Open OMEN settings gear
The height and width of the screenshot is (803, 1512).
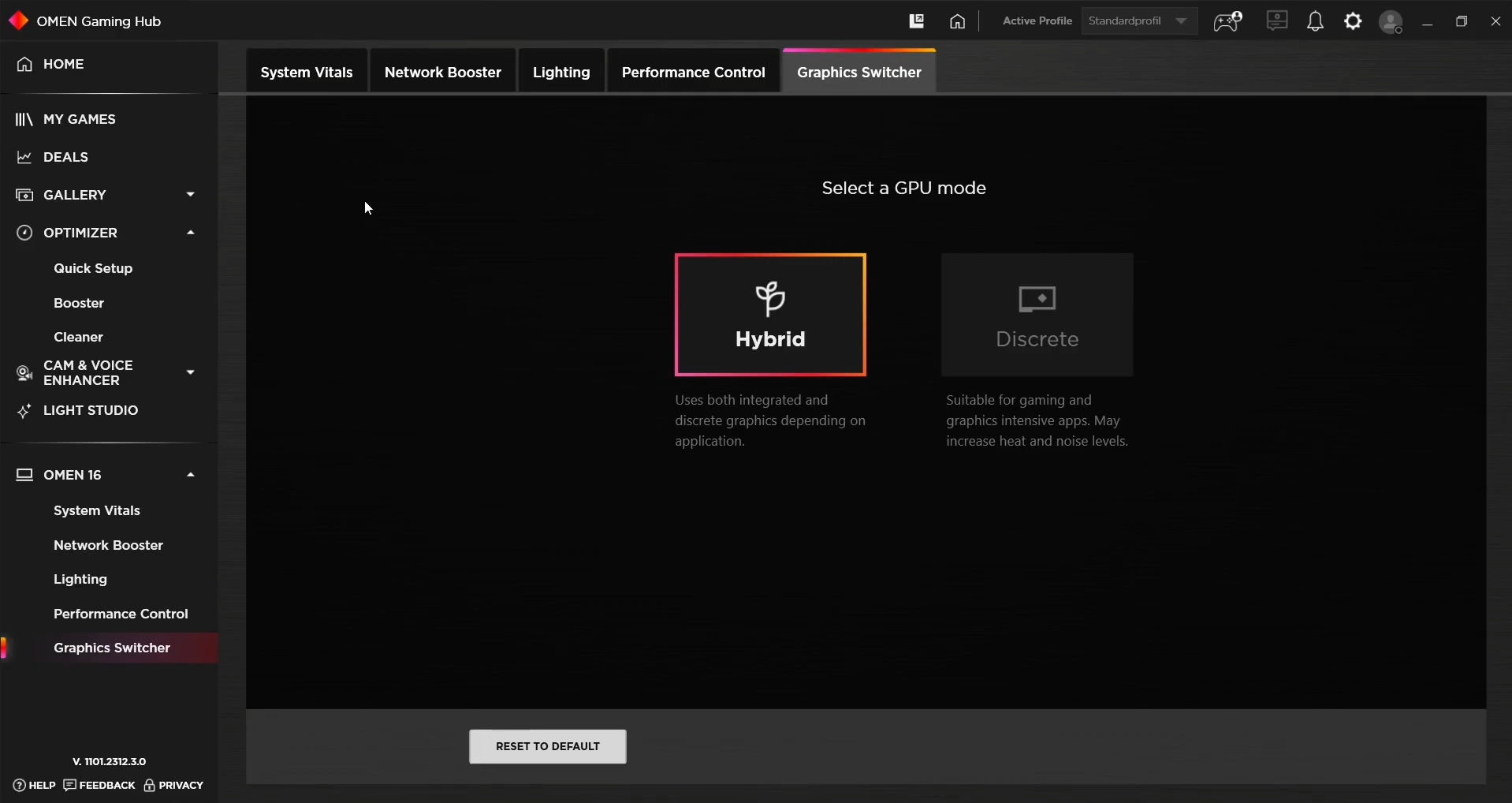[1354, 21]
